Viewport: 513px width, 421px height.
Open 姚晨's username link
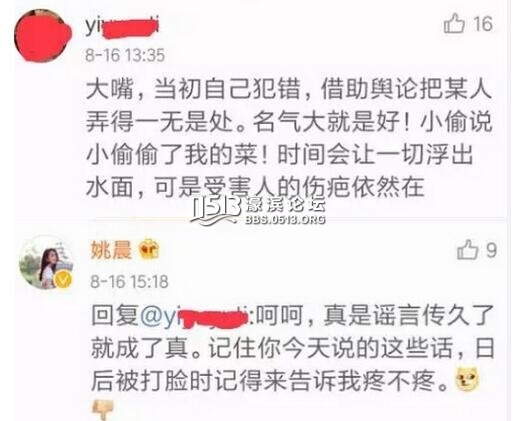pyautogui.click(x=111, y=250)
